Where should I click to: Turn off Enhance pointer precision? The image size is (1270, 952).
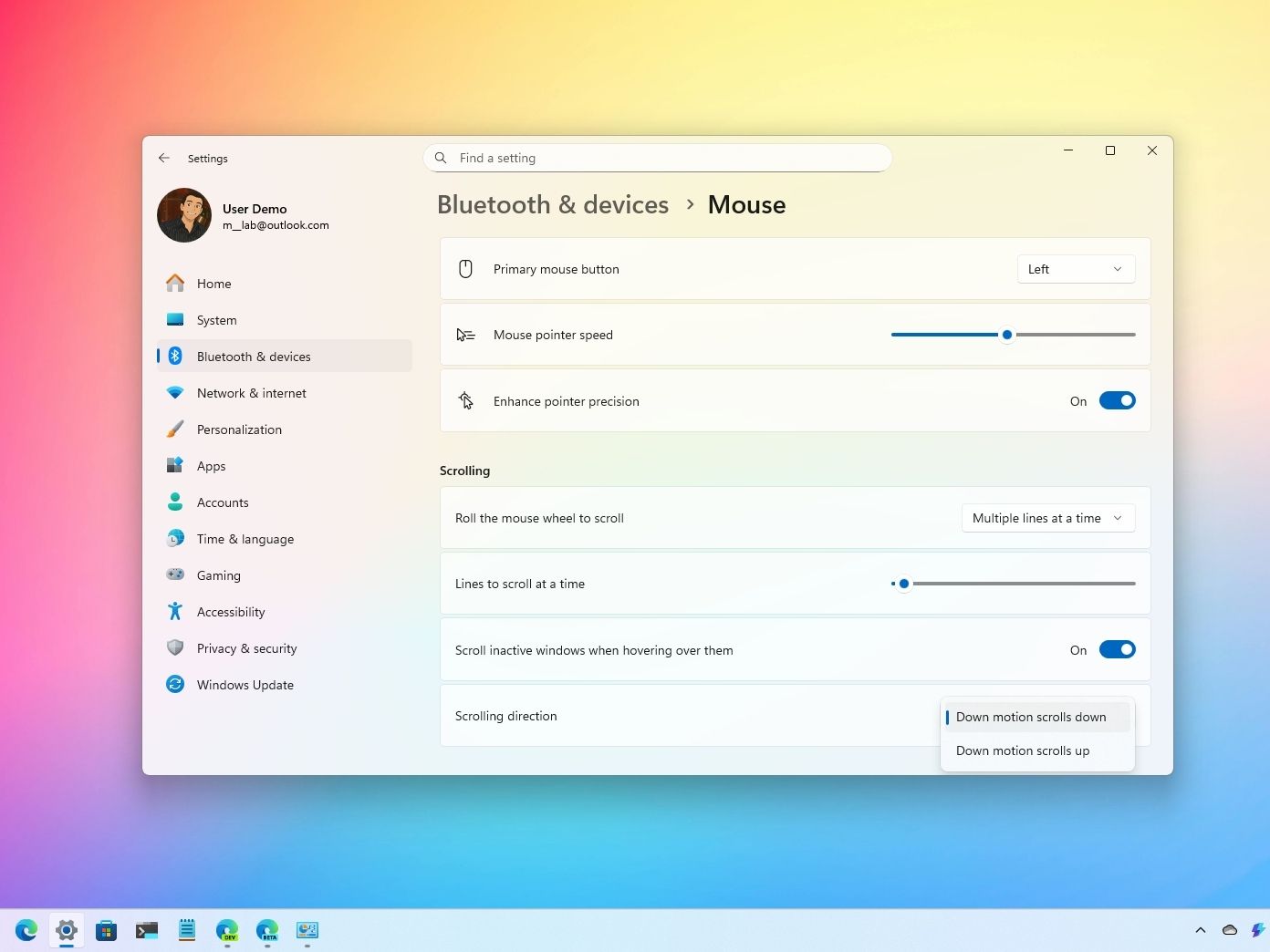(1117, 401)
